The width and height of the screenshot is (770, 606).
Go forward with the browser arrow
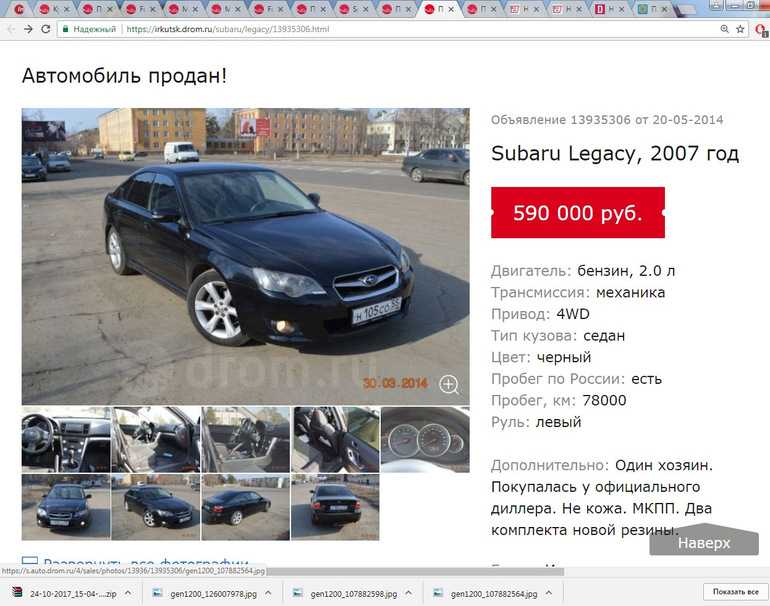(x=28, y=29)
